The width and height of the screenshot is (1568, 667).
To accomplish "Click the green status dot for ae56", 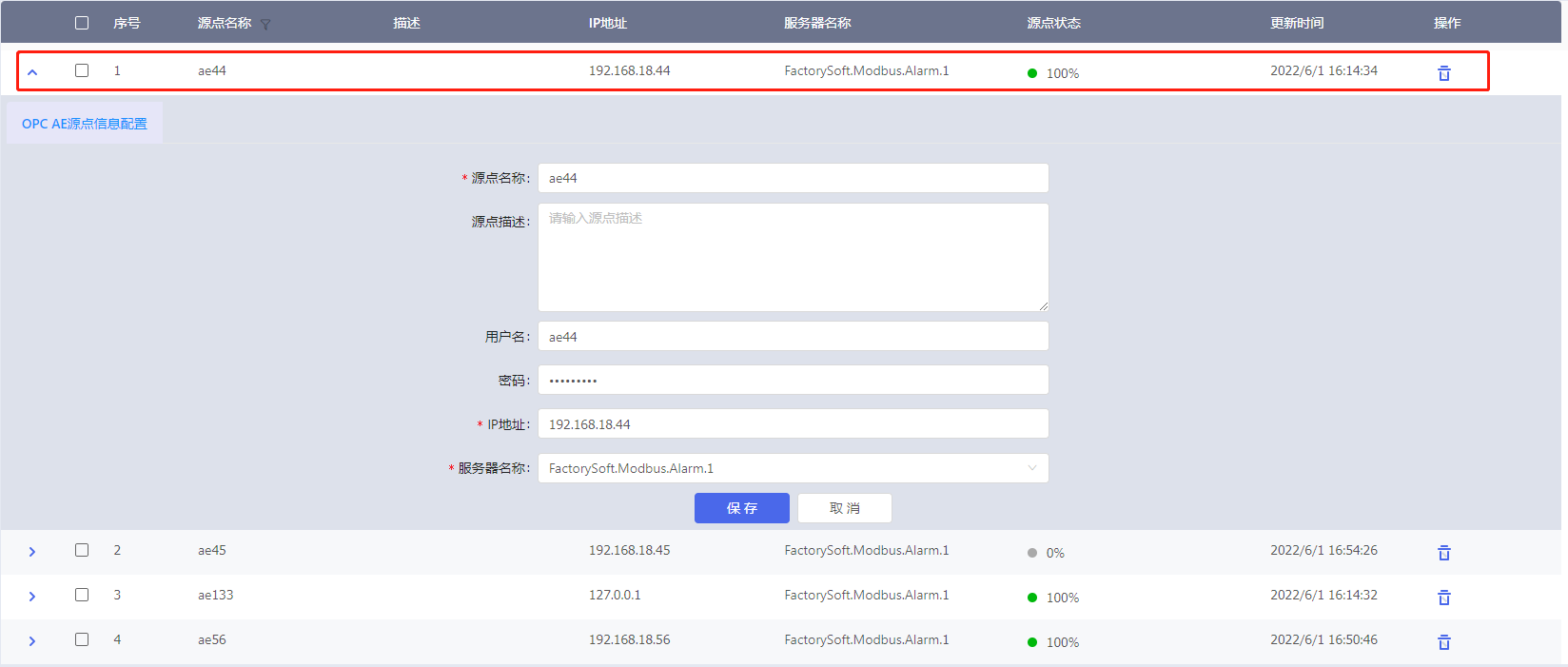I will [1032, 642].
